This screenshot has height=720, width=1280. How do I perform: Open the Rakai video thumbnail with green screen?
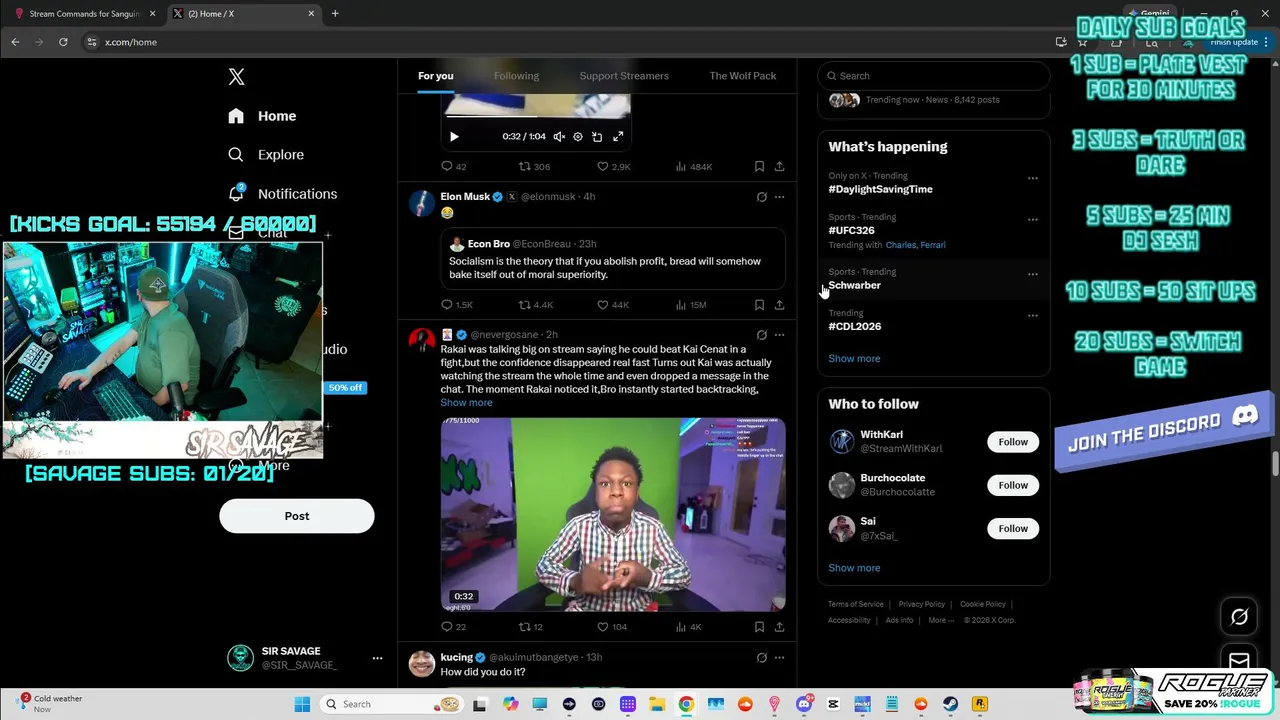coord(613,514)
